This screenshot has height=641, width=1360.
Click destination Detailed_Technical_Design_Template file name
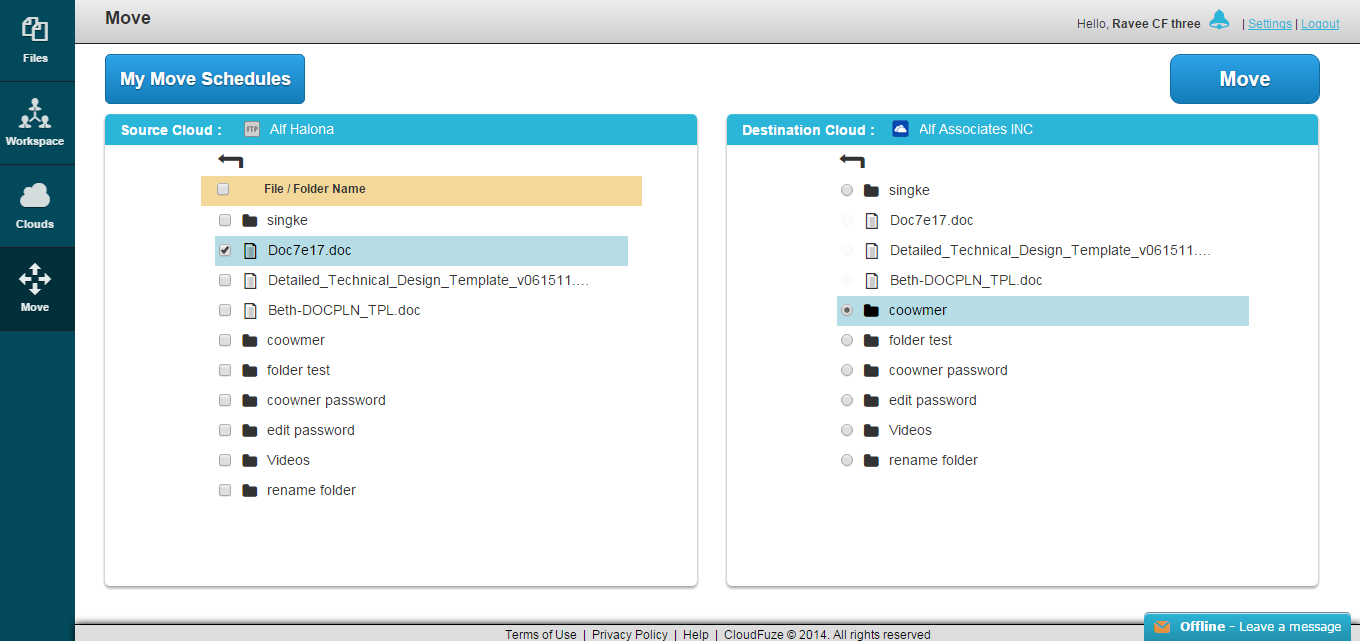pyautogui.click(x=1050, y=250)
